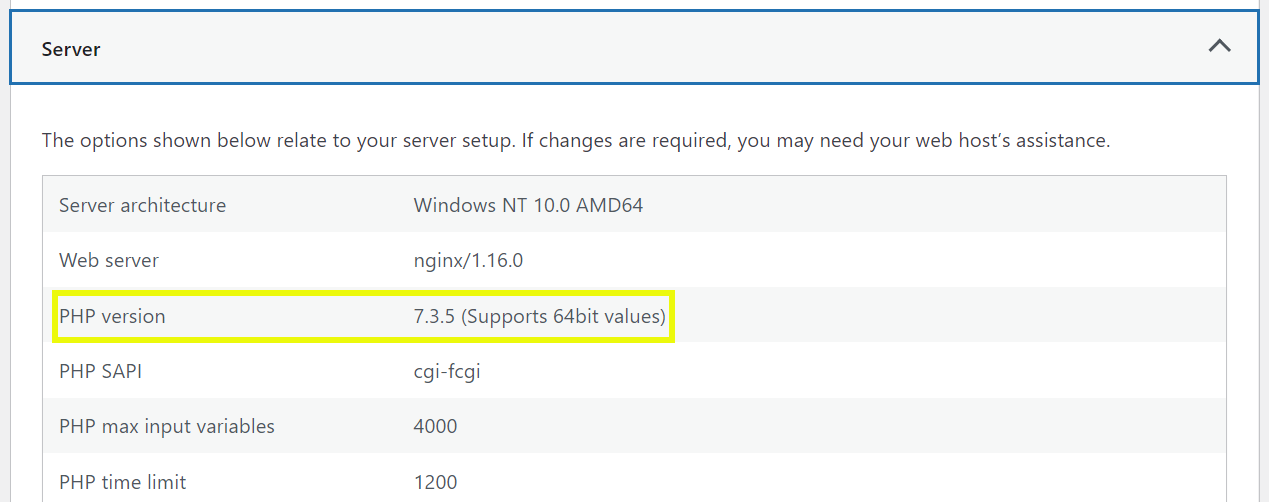Click the Server accordion heading text
This screenshot has width=1269, height=502.
point(71,48)
